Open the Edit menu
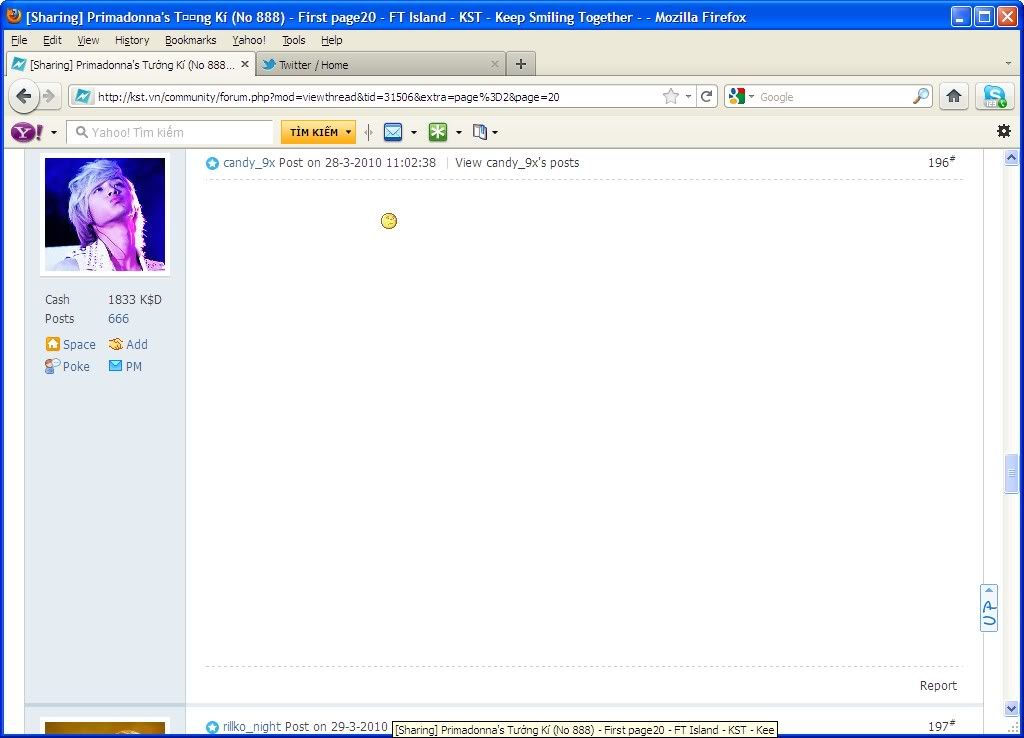 [52, 40]
